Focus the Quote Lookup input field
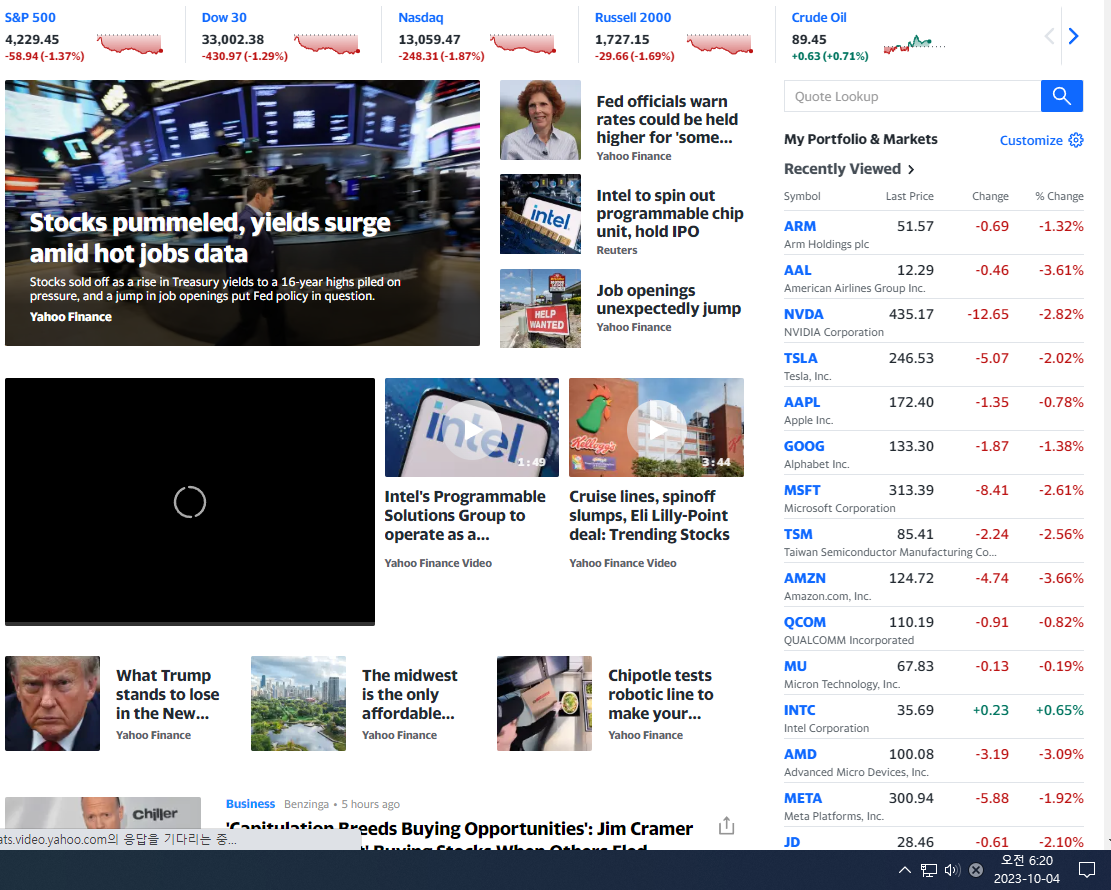The image size is (1111, 890). coord(913,96)
